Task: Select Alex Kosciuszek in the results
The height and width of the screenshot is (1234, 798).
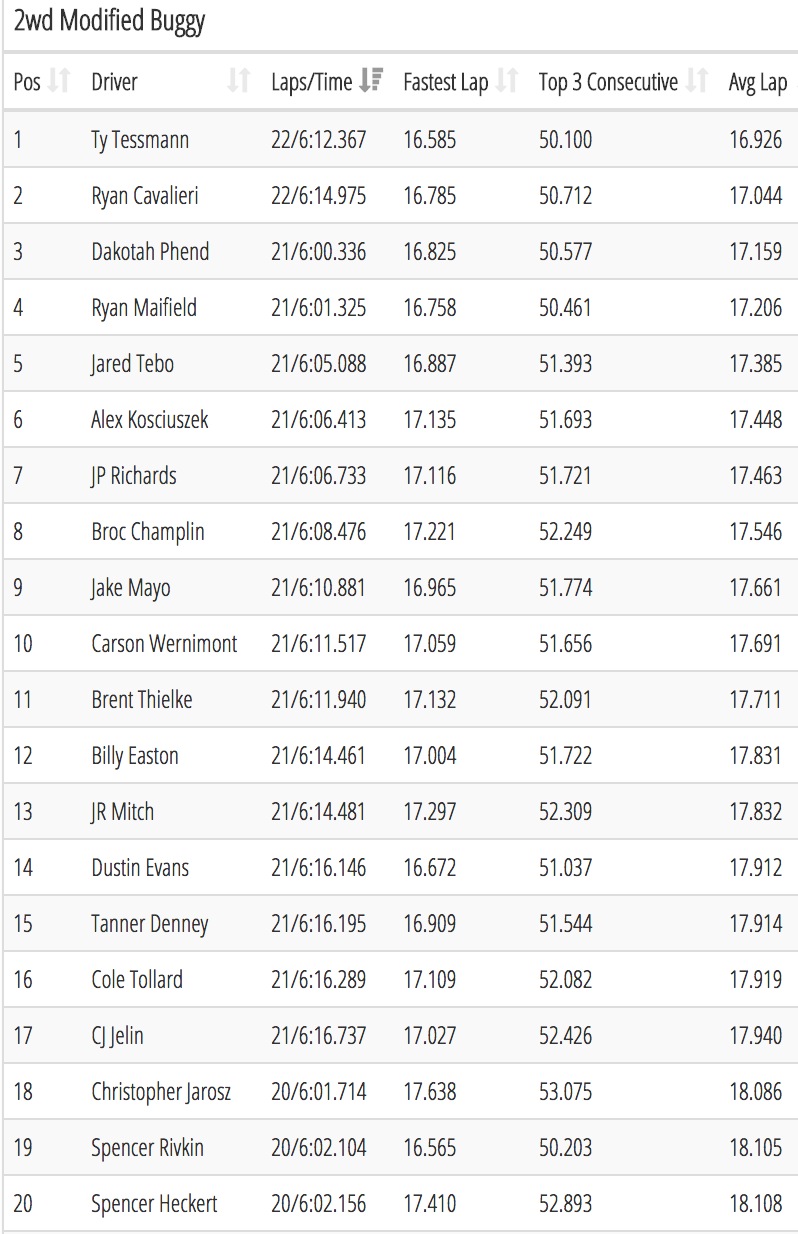Action: tap(150, 419)
